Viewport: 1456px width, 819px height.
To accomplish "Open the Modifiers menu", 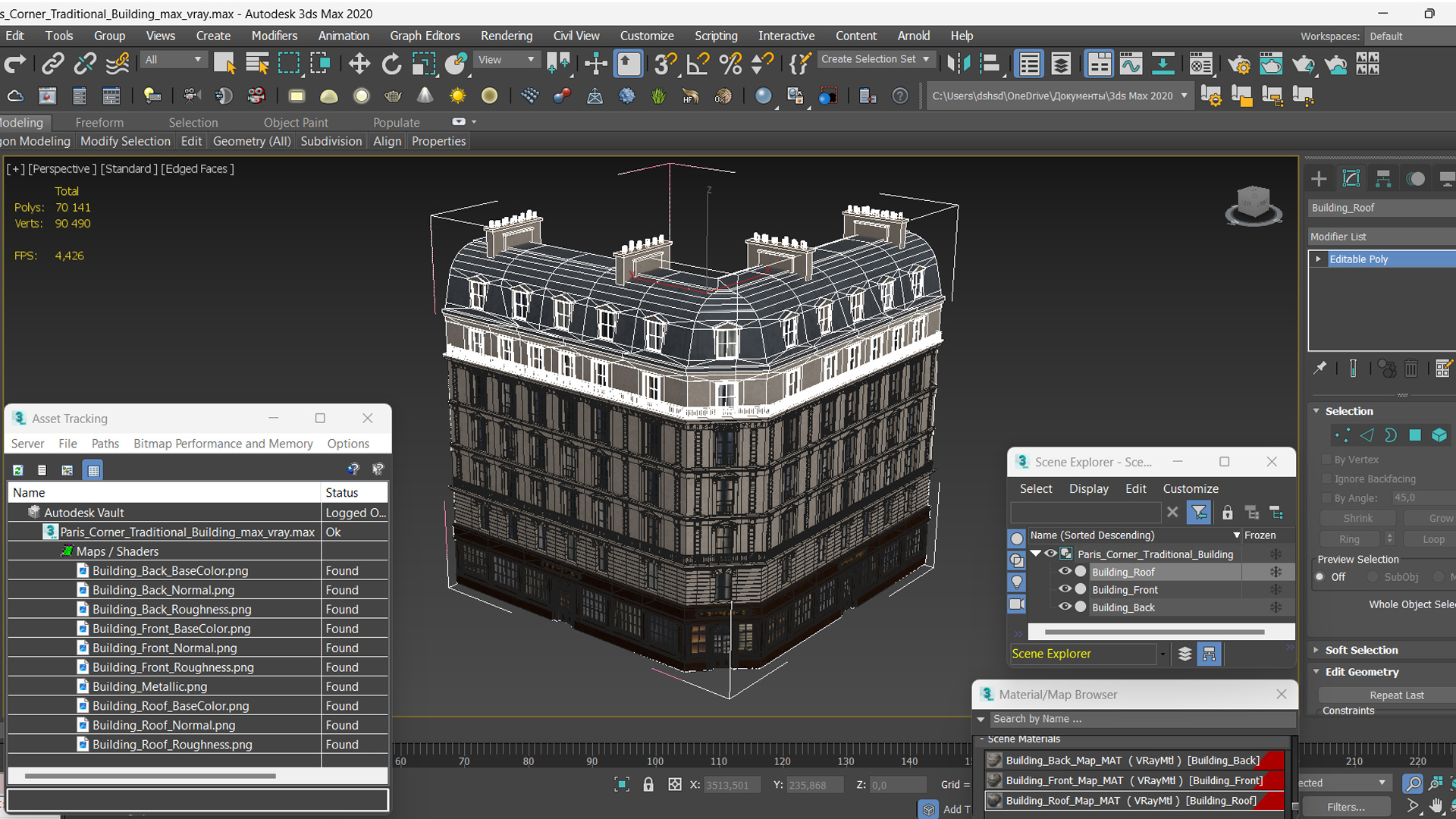I will (275, 36).
